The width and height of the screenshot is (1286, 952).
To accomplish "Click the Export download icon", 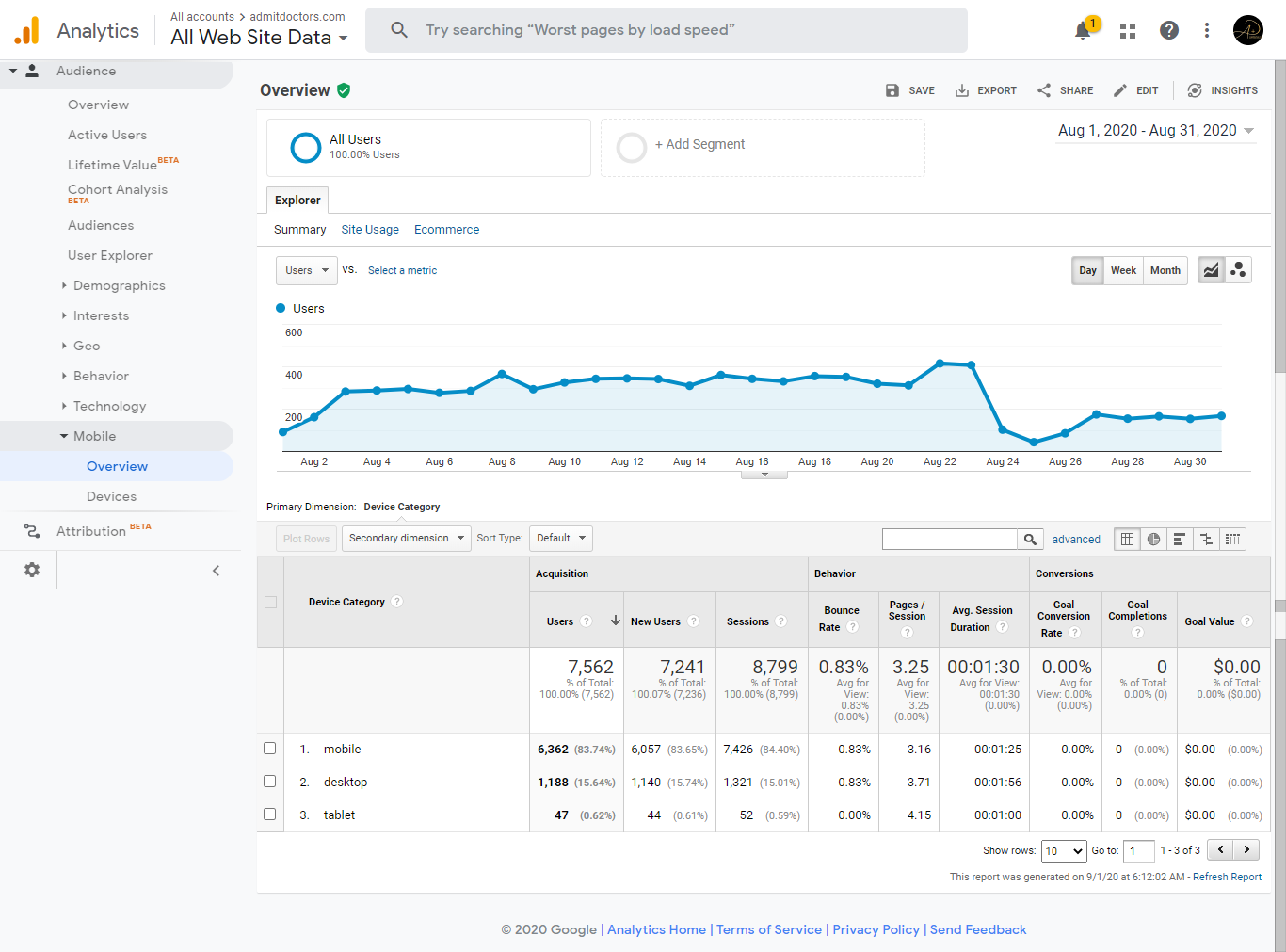I will pos(962,90).
